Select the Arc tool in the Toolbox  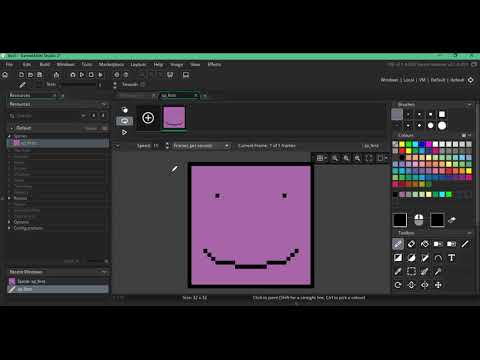(x=438, y=258)
